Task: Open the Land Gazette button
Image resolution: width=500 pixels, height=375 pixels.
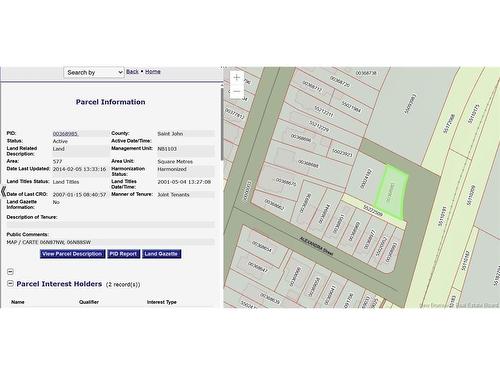Action: [161, 254]
